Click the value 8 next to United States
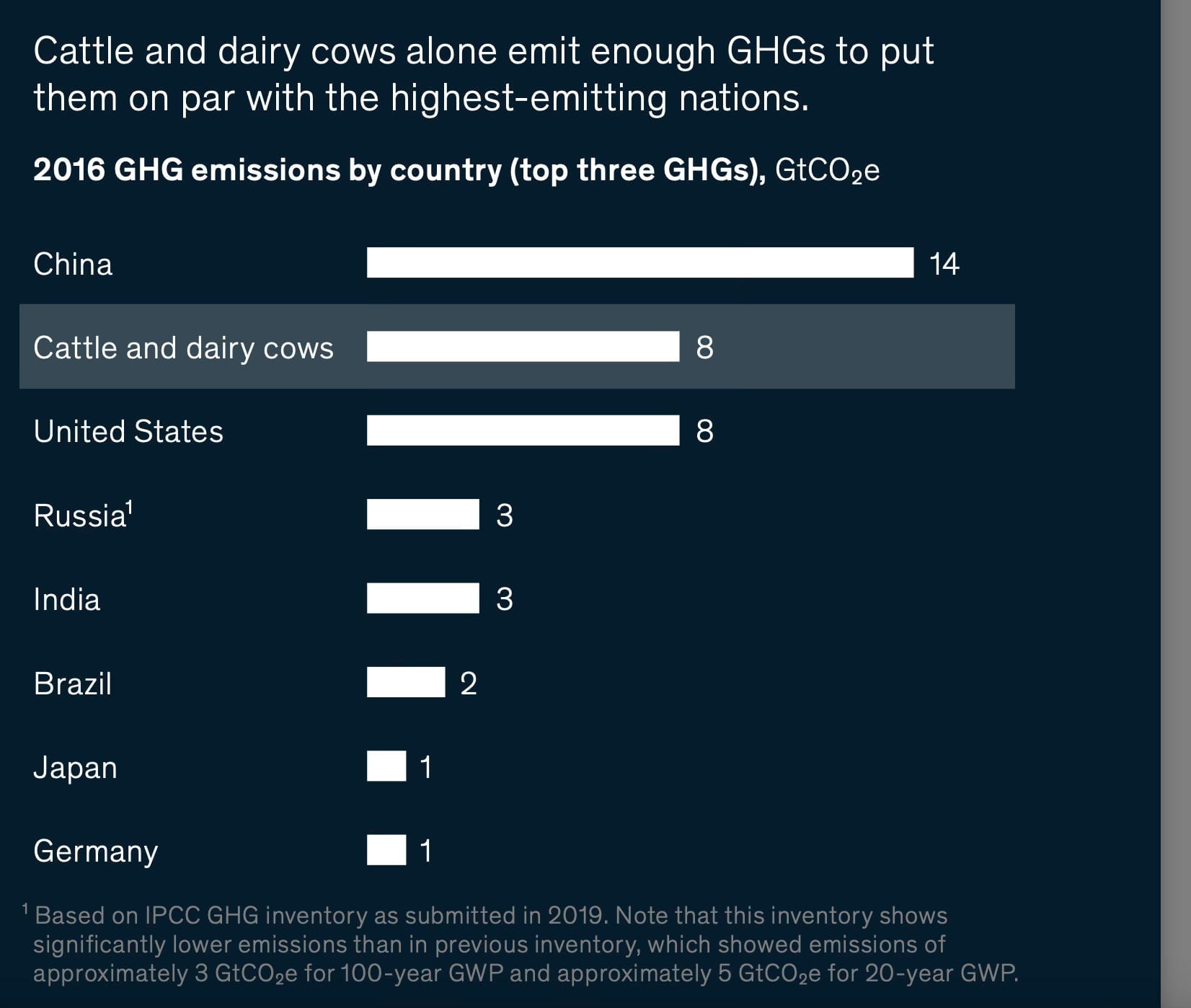The width and height of the screenshot is (1191, 1008). (x=705, y=431)
